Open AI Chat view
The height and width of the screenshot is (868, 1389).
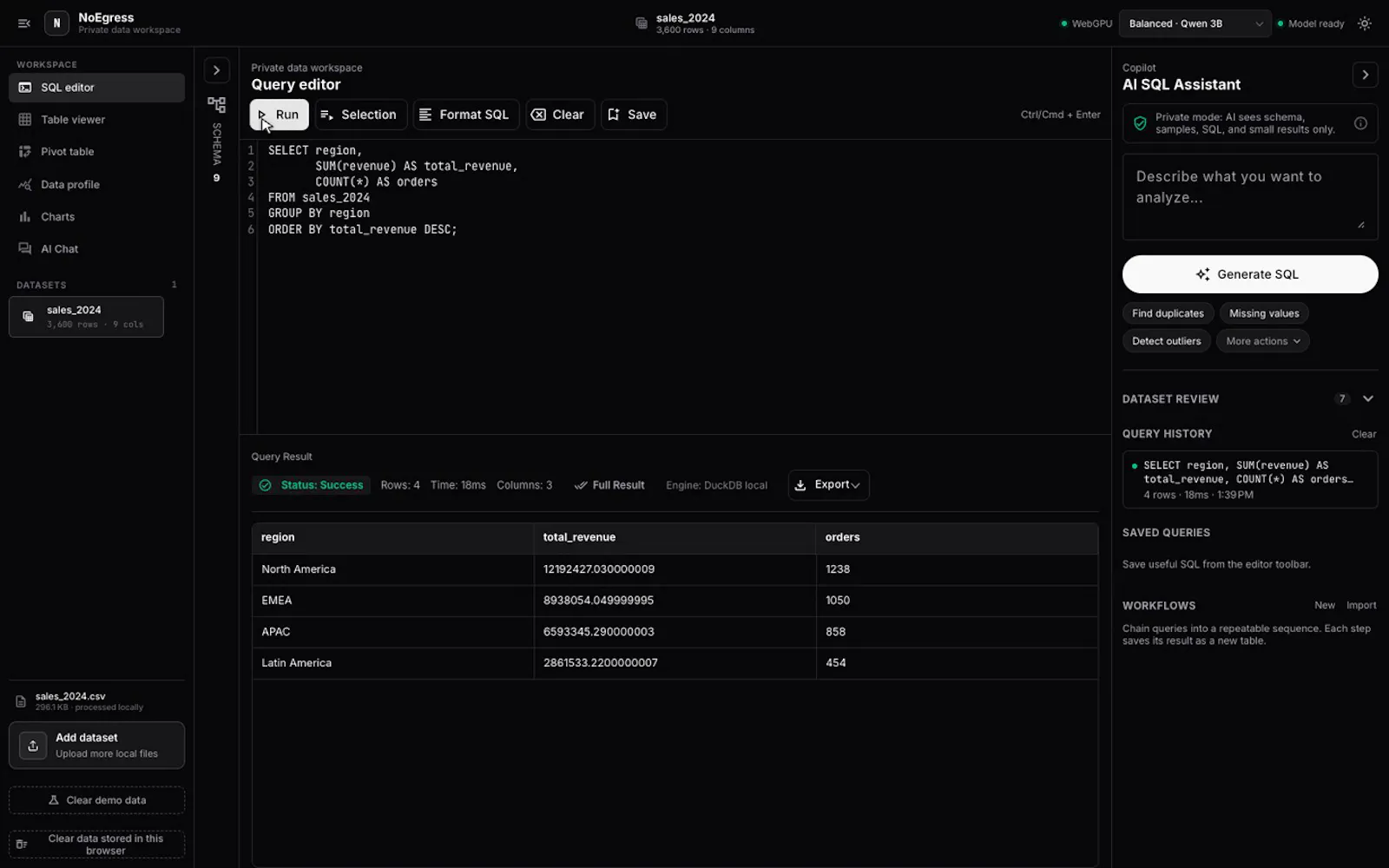[96, 248]
